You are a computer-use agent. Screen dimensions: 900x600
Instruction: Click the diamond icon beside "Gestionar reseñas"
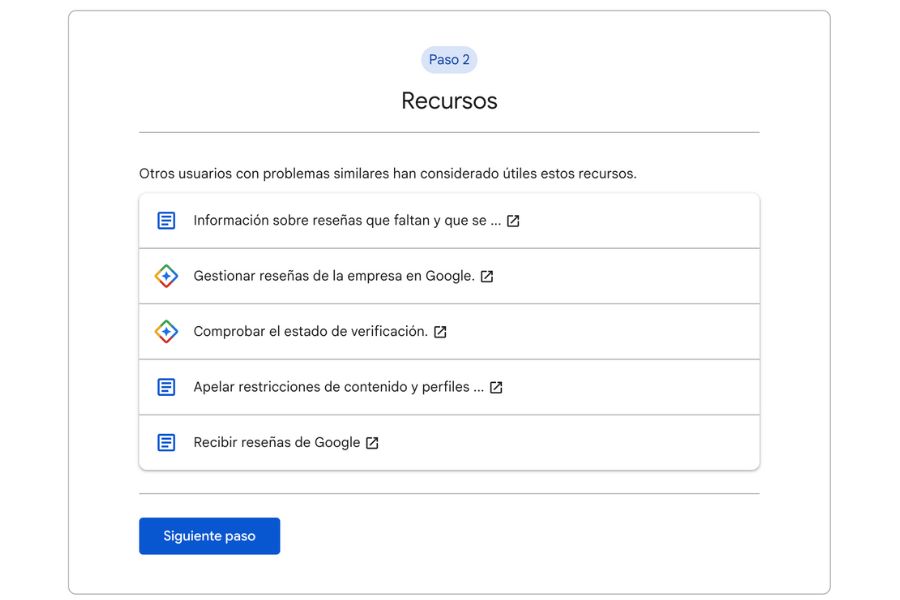[x=166, y=276]
